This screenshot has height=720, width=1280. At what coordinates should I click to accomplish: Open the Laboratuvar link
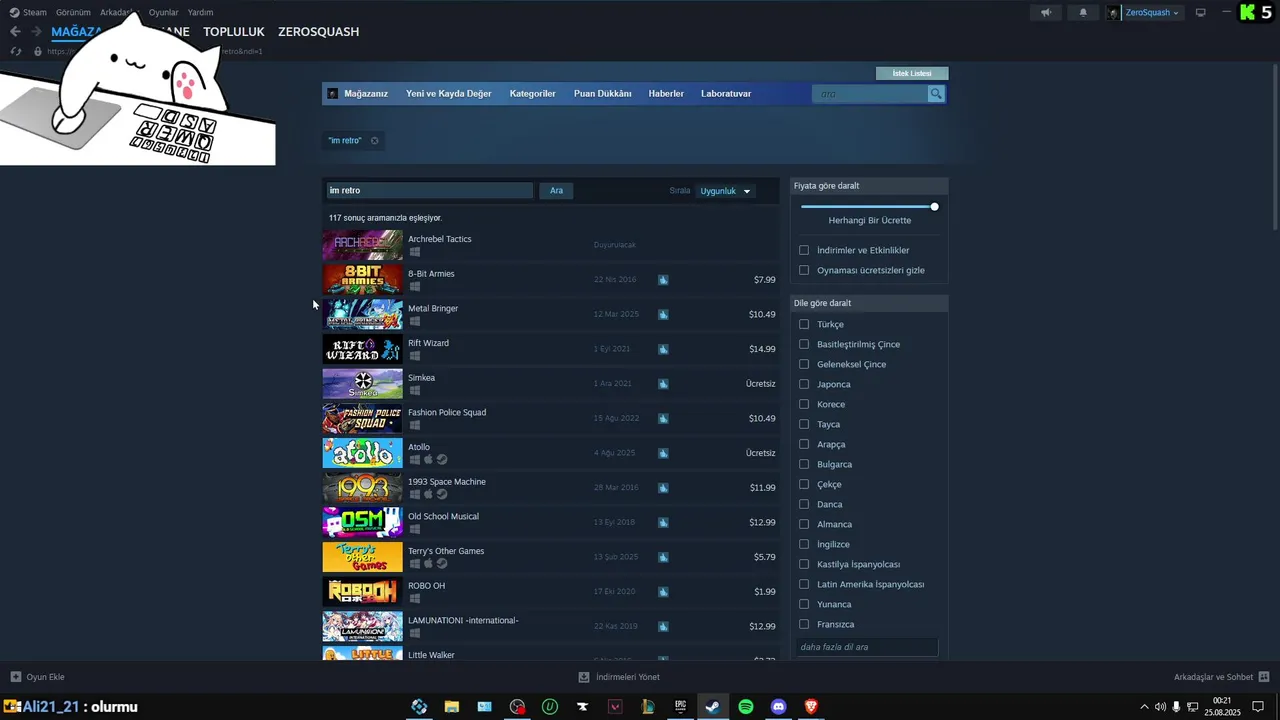726,94
